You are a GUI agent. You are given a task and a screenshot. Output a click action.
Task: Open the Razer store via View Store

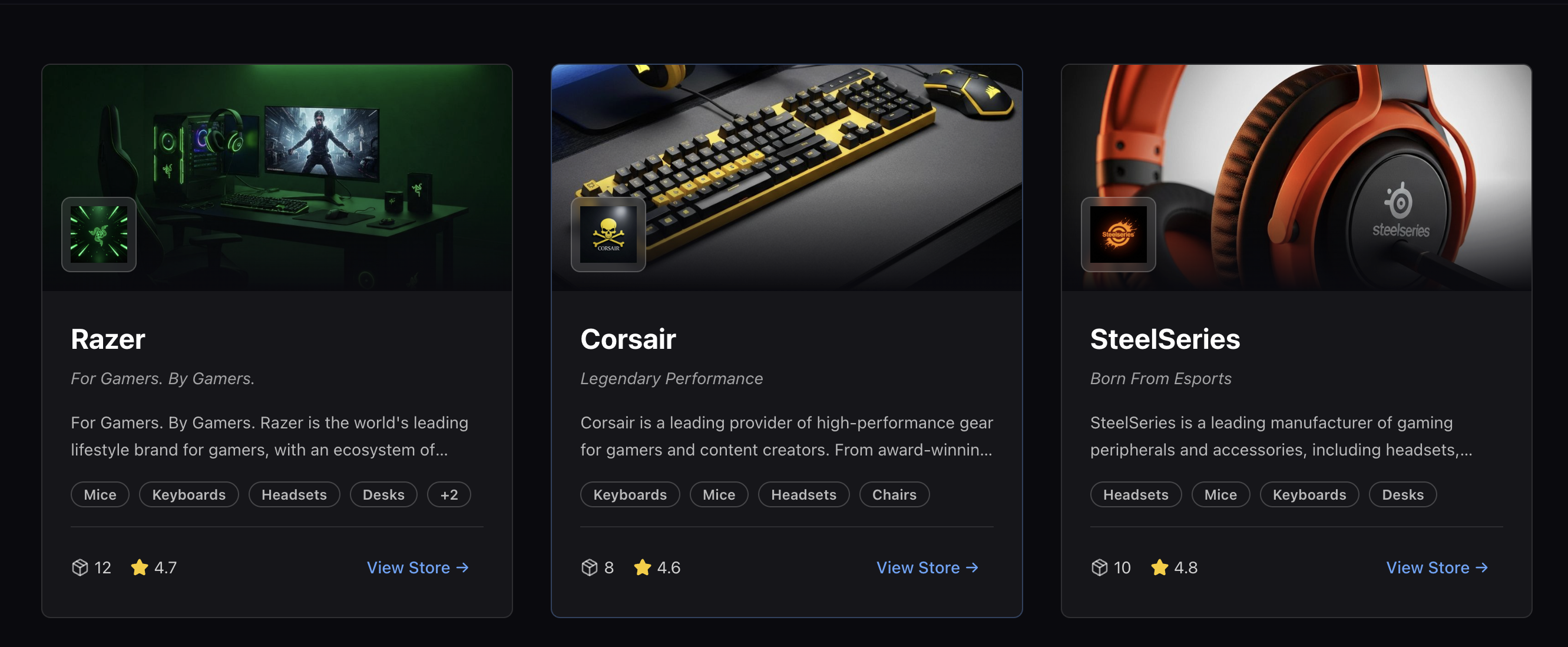pyautogui.click(x=418, y=567)
